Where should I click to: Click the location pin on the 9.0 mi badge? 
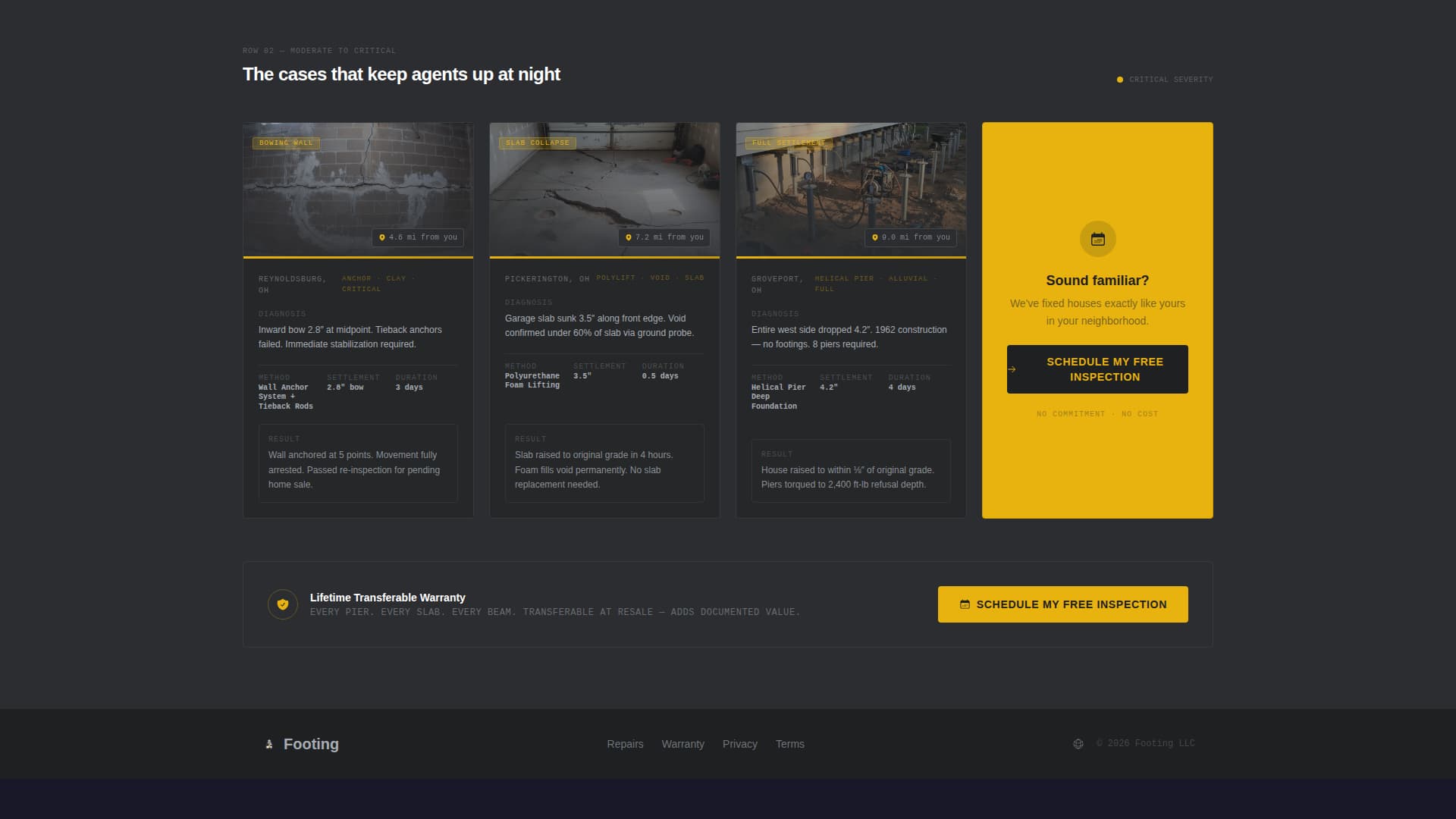[874, 237]
